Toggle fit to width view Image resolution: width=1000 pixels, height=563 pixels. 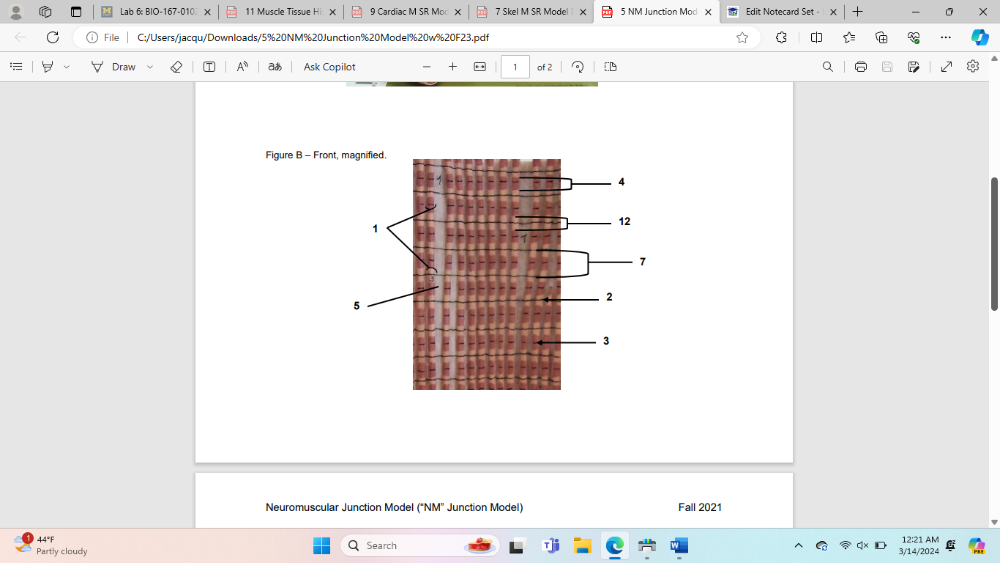(479, 67)
